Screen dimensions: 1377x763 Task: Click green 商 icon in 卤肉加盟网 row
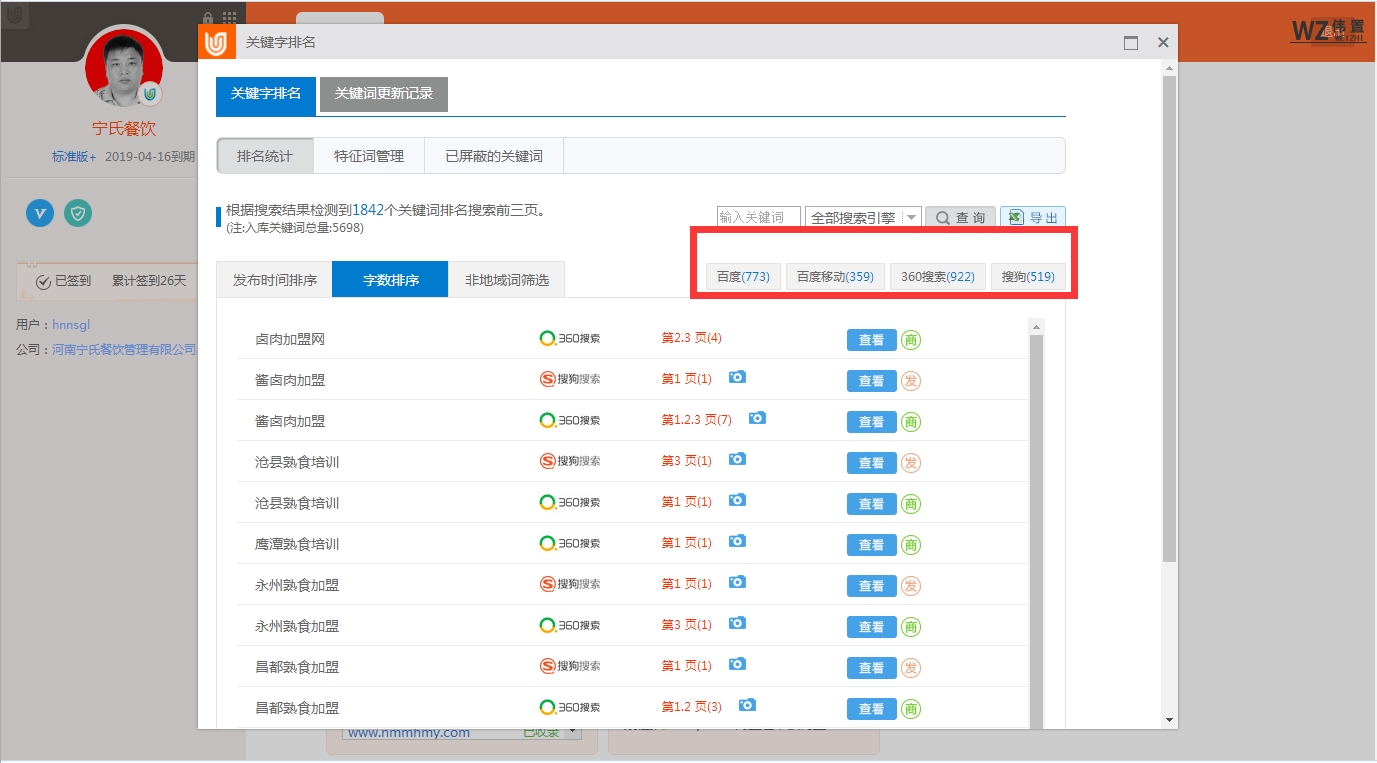point(911,340)
